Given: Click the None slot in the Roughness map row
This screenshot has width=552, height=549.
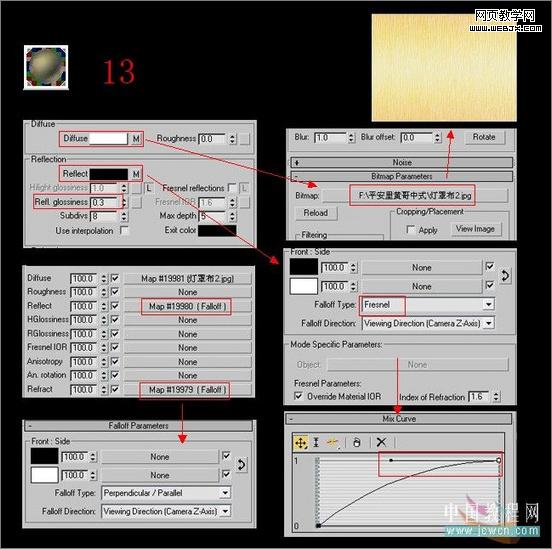Looking at the screenshot, I should pos(188,292).
